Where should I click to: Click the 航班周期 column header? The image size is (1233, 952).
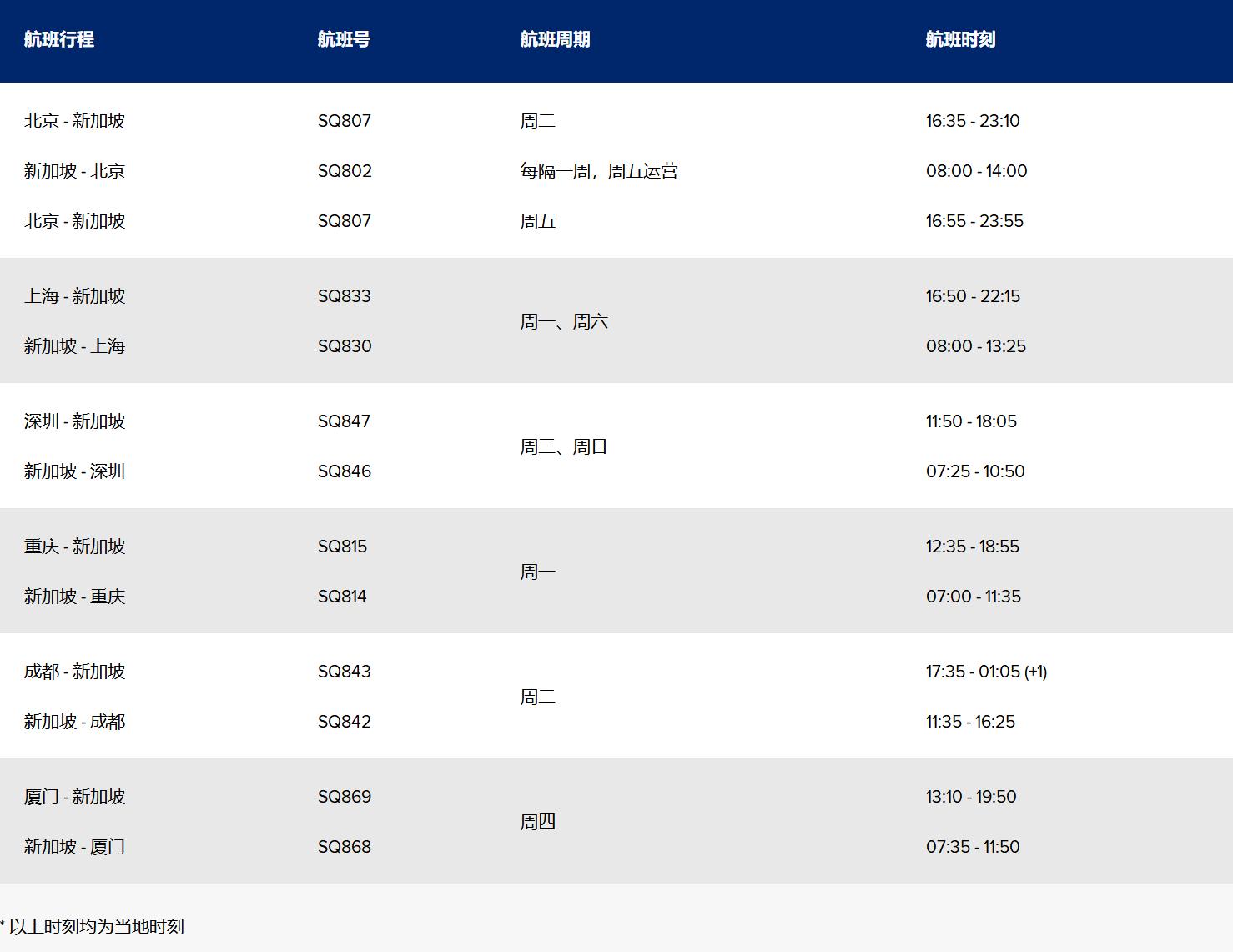click(555, 39)
